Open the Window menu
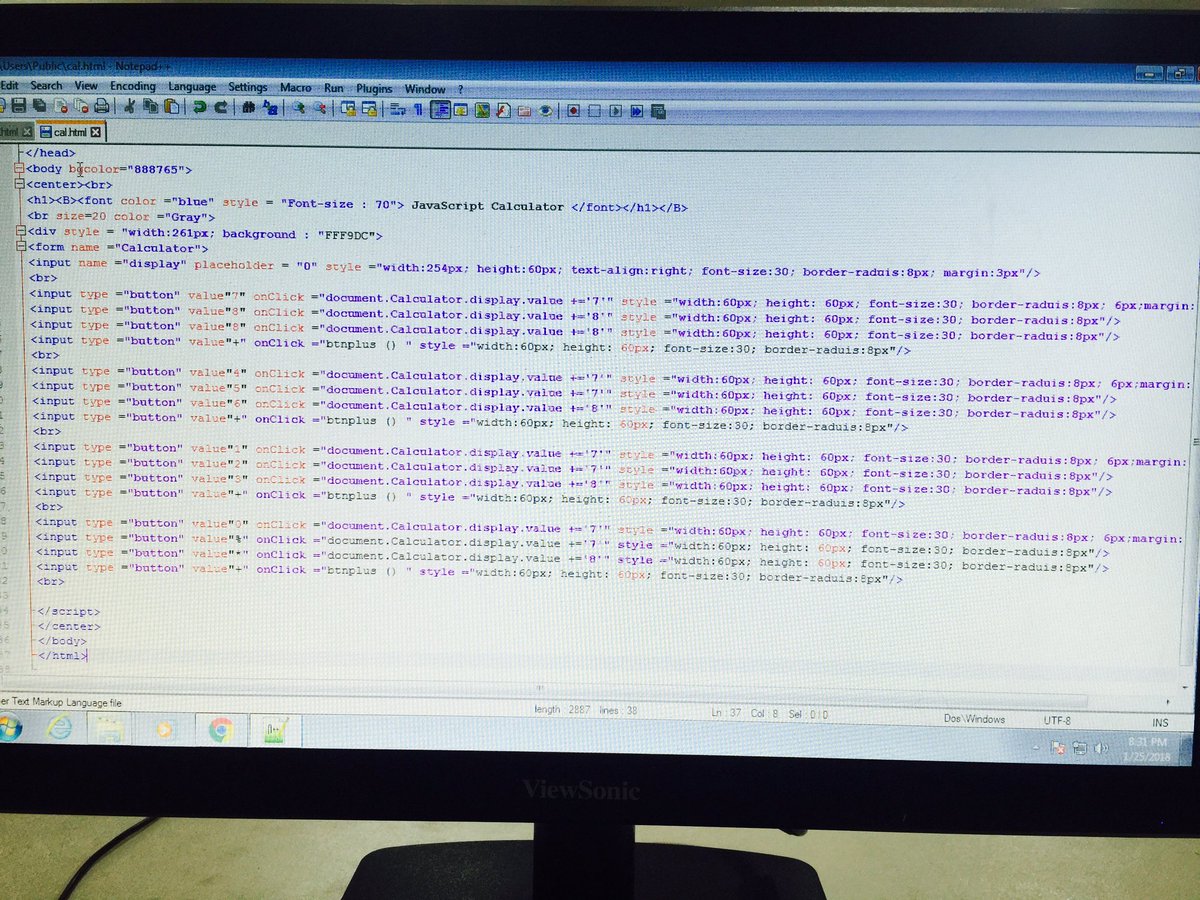Image resolution: width=1200 pixels, height=900 pixels. pos(425,89)
